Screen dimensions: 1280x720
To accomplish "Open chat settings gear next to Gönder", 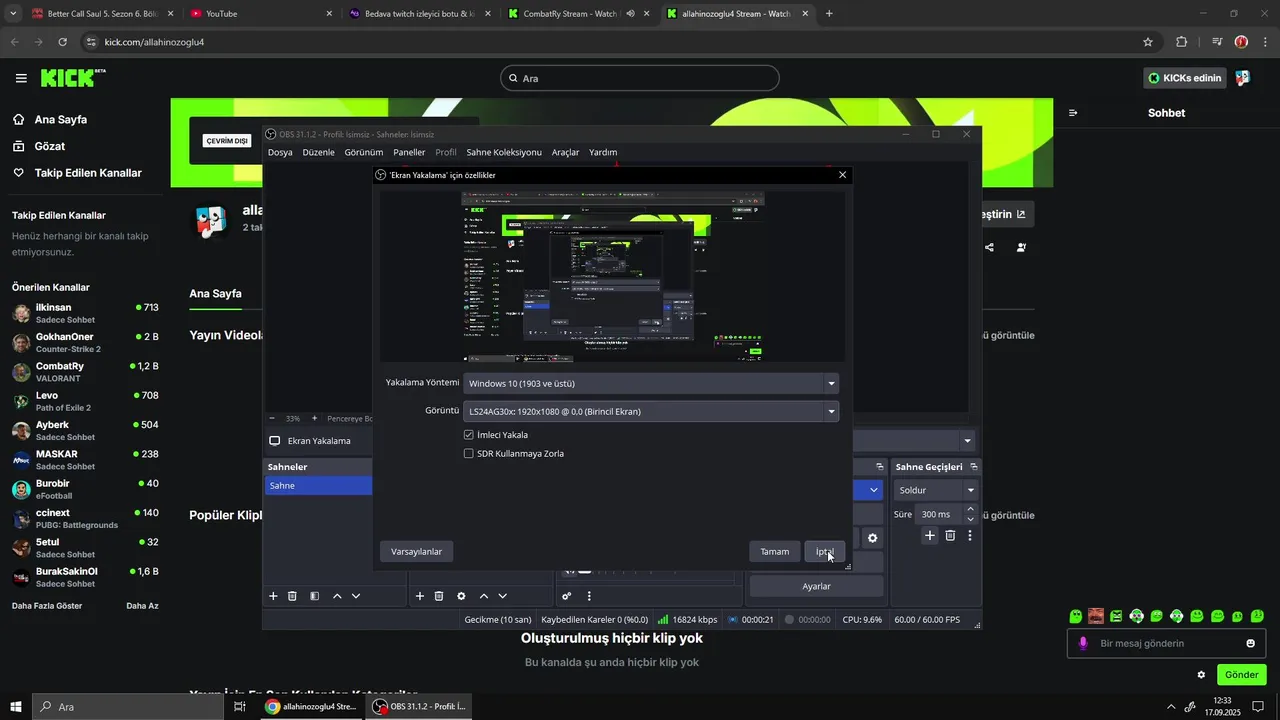I will (x=1201, y=675).
